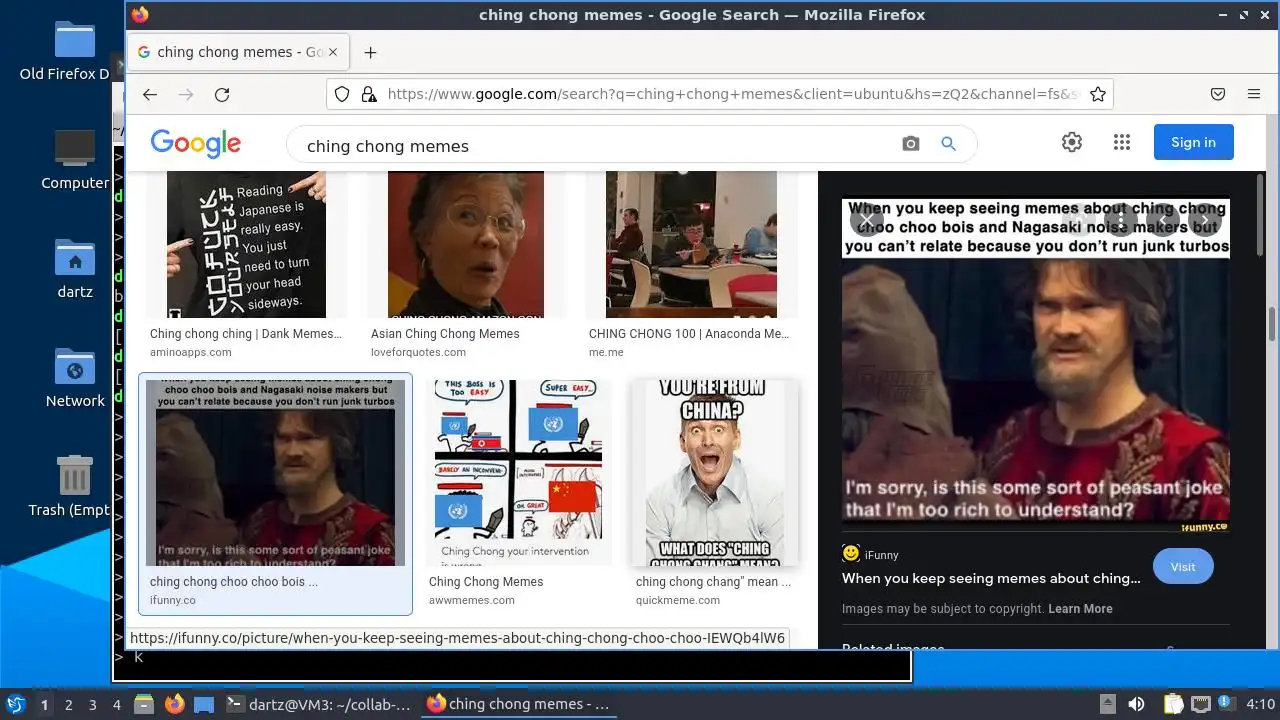Image resolution: width=1280 pixels, height=720 pixels.
Task: Open the Trash desktop icon
Action: click(74, 487)
